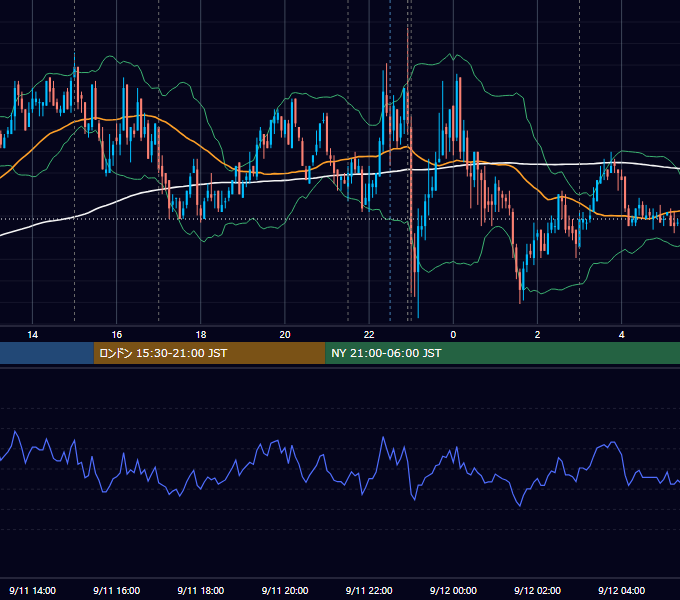The image size is (680, 600).
Task: Click the 0 hour label on price chart axis
Action: pyautogui.click(x=453, y=335)
